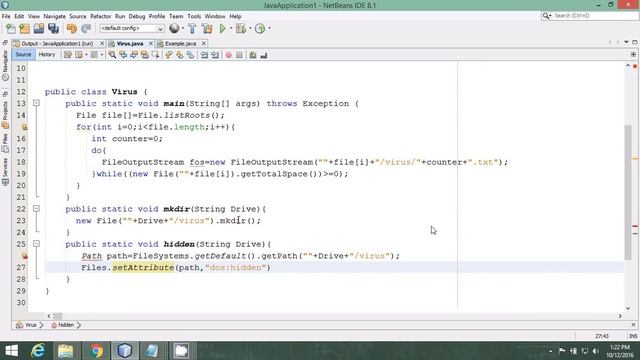
Task: Open the Tools menu
Action: [194, 16]
